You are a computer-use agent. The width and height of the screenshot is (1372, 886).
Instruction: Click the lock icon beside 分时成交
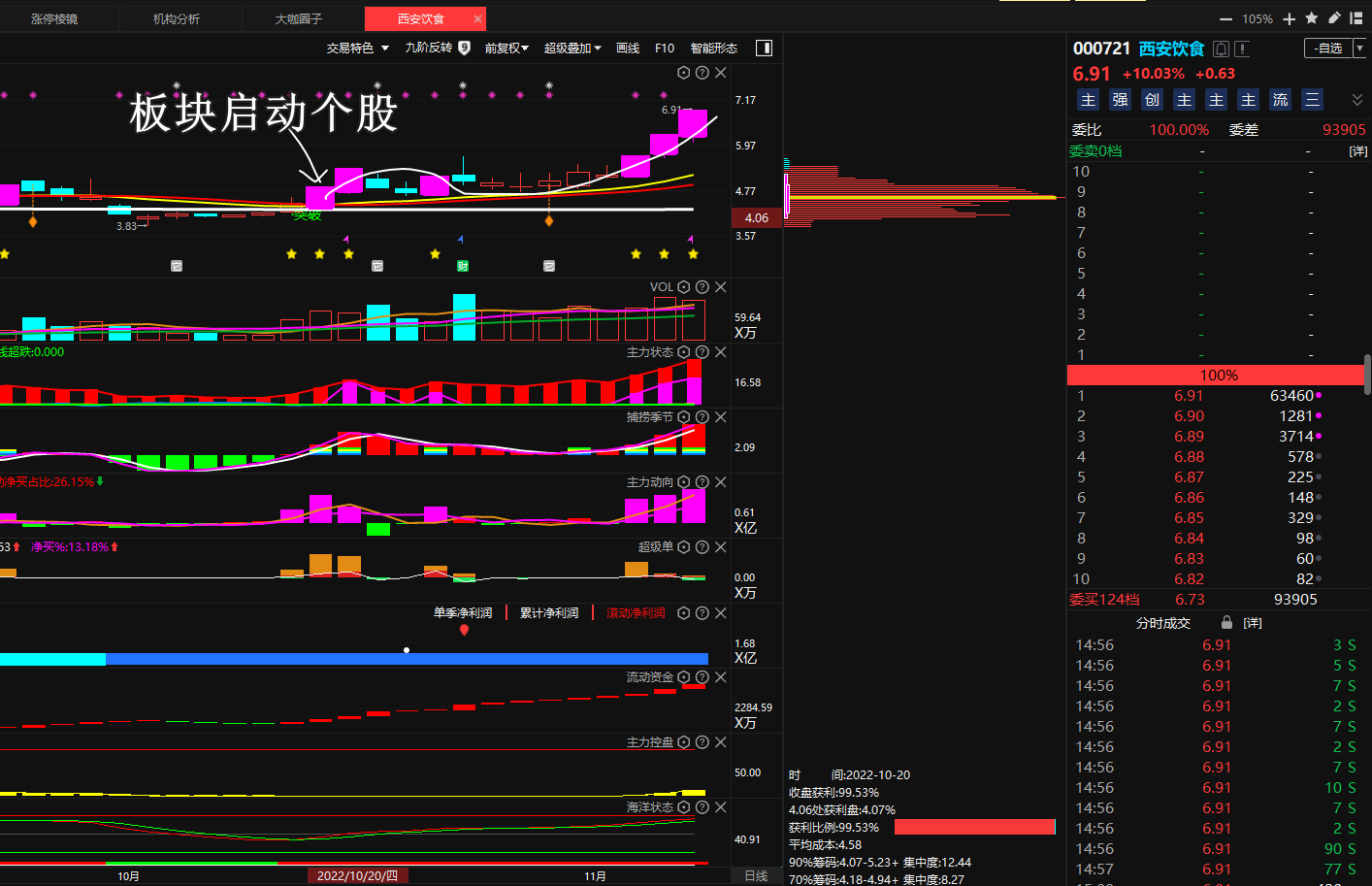coord(1226,623)
